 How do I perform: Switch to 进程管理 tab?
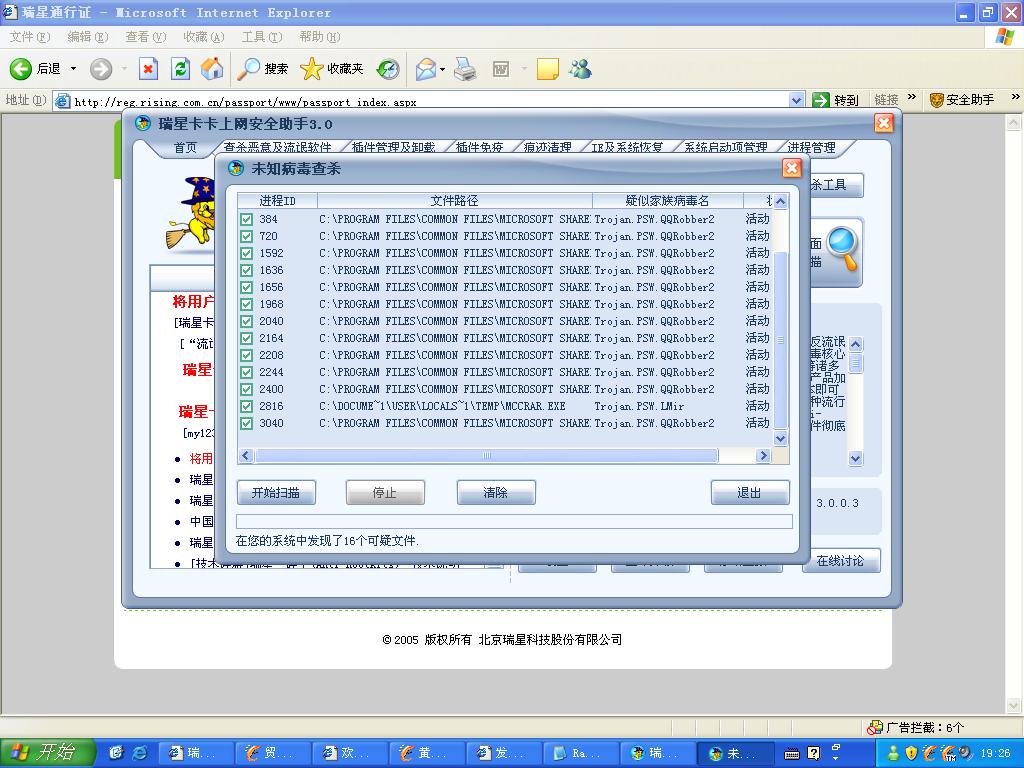click(x=811, y=147)
